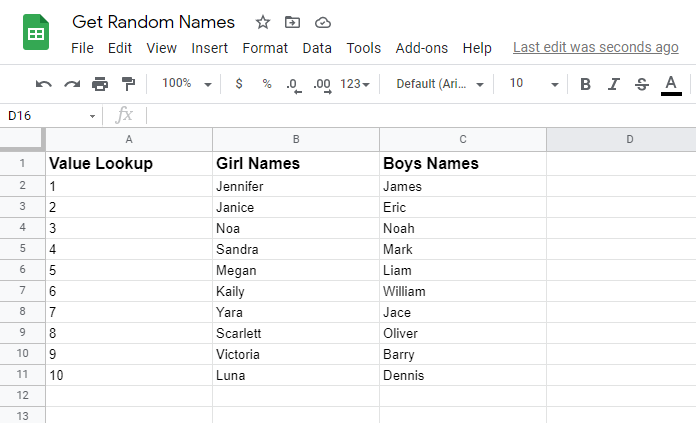Screen dimensions: 696x423
Task: Click the 'Last edit was seconds ago' link
Action: coord(595,47)
